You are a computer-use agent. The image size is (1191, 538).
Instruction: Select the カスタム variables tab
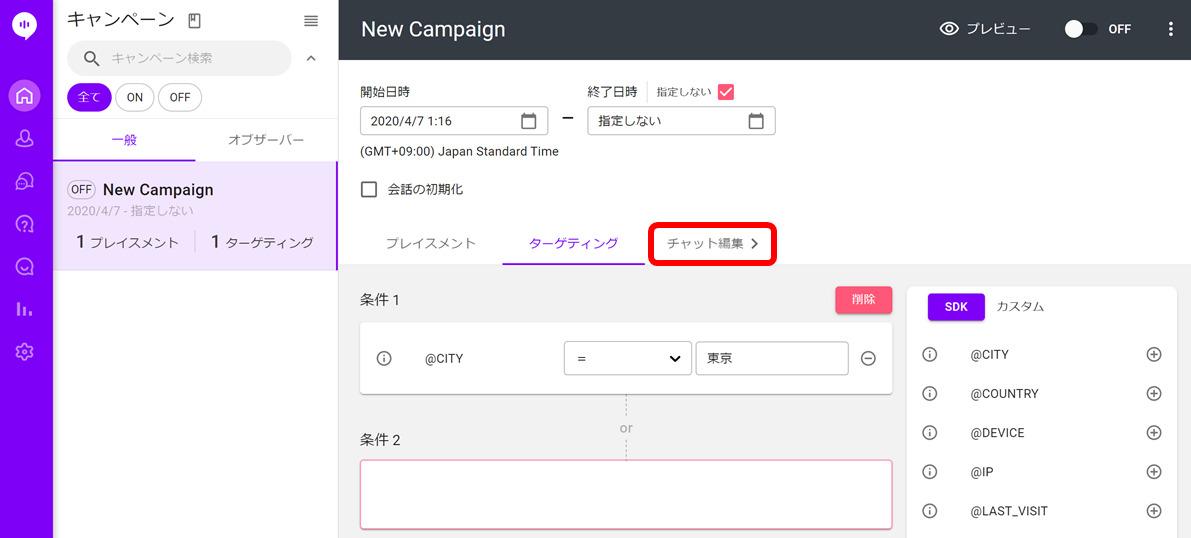(x=1020, y=307)
